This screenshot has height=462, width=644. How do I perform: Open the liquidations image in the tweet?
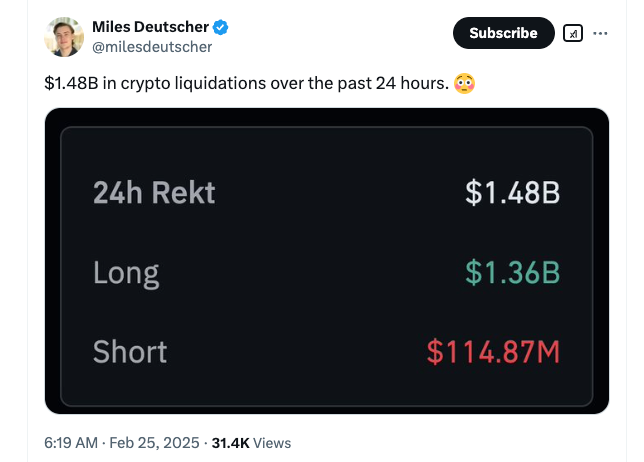click(x=327, y=261)
